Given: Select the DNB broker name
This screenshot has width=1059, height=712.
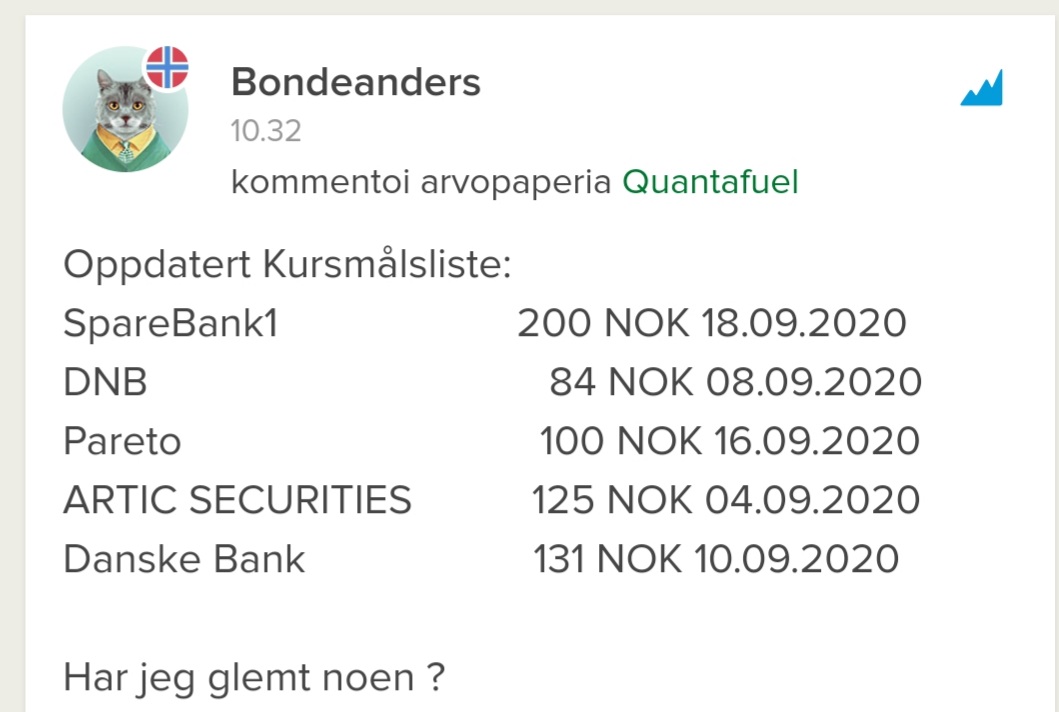Looking at the screenshot, I should 105,383.
